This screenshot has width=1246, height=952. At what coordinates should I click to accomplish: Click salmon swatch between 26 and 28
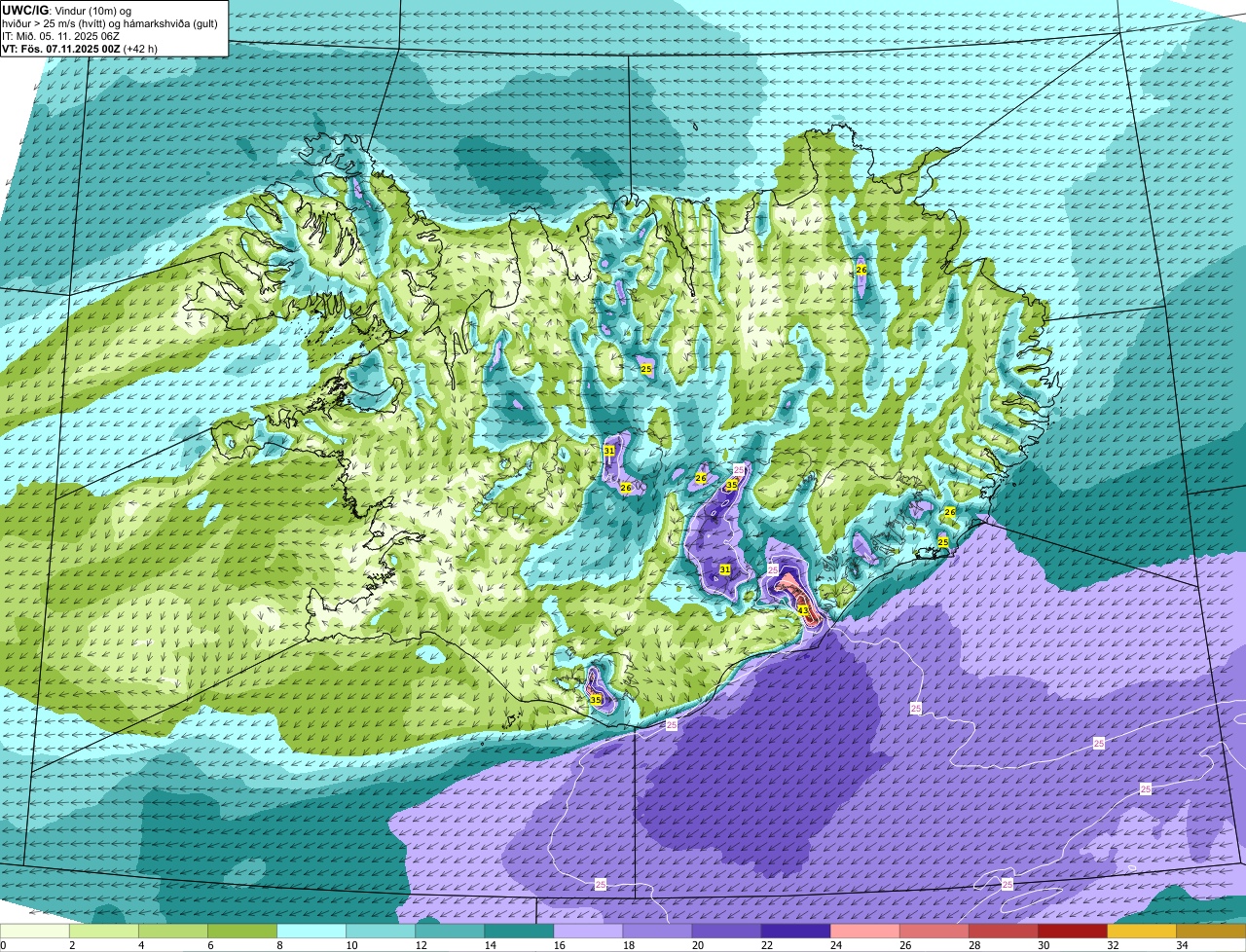click(x=934, y=932)
